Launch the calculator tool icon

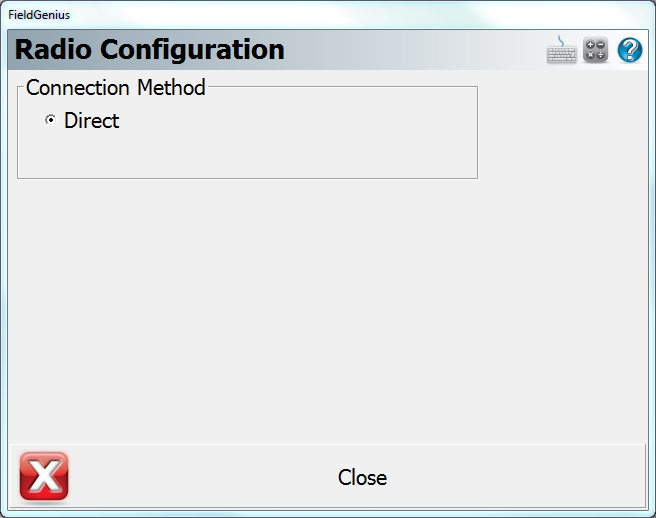tap(596, 50)
